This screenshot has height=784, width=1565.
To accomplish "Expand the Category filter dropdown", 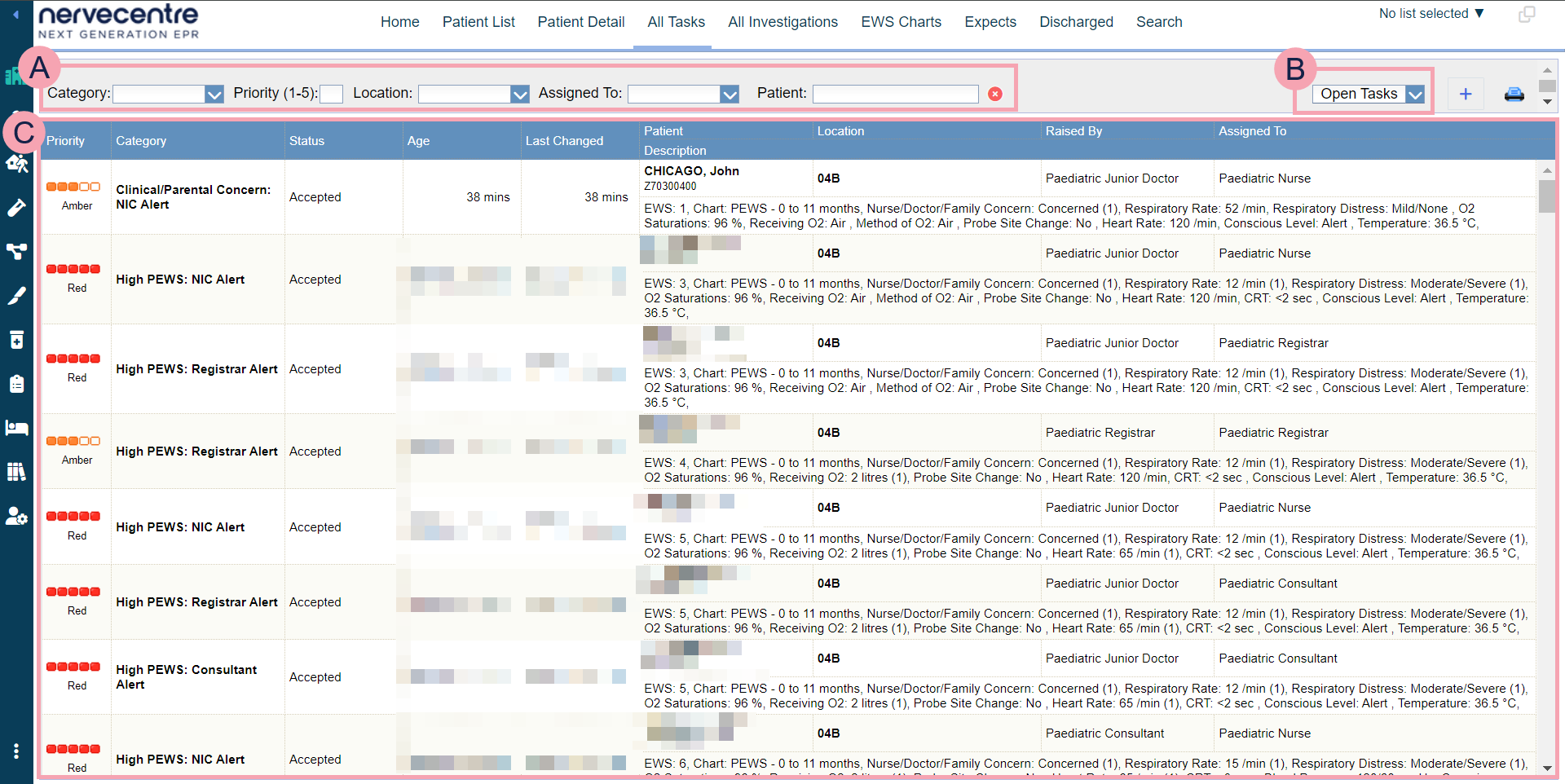I will tap(214, 95).
